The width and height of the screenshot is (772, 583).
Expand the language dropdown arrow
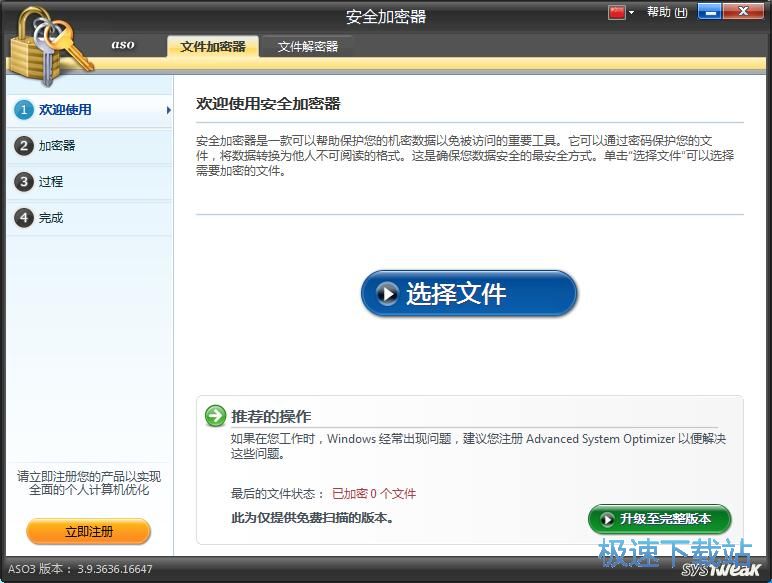[x=632, y=13]
